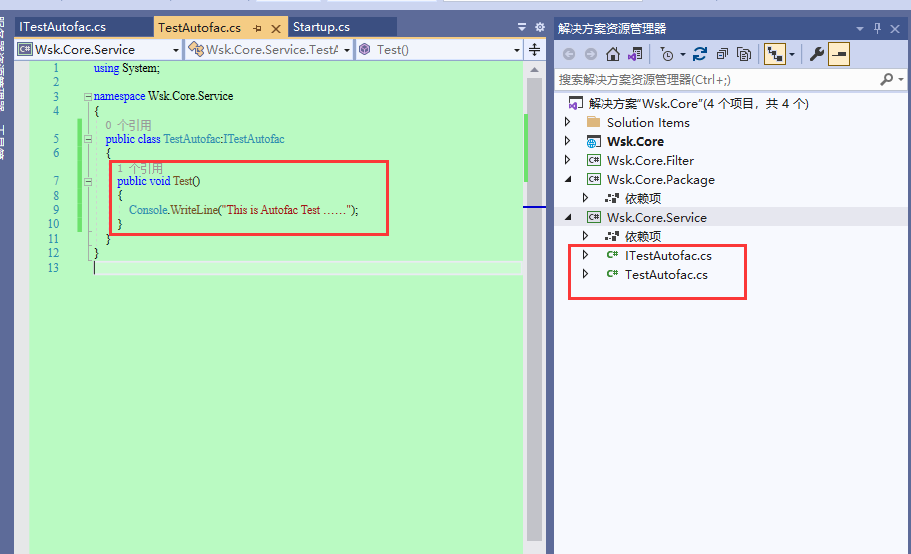
Task: Switch to the Startup.cs editor tab
Action: point(321,27)
